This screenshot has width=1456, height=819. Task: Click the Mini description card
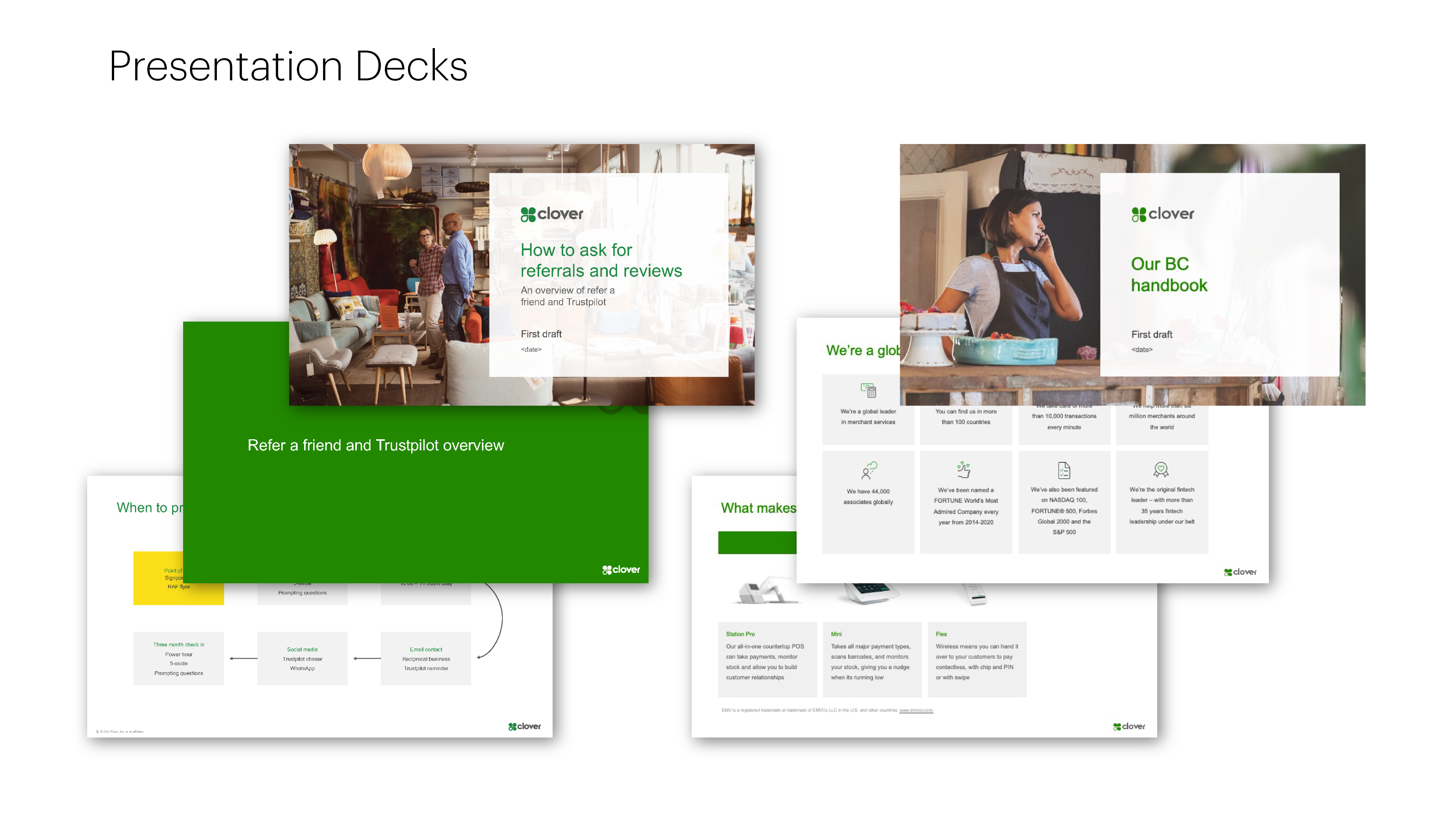(x=872, y=659)
